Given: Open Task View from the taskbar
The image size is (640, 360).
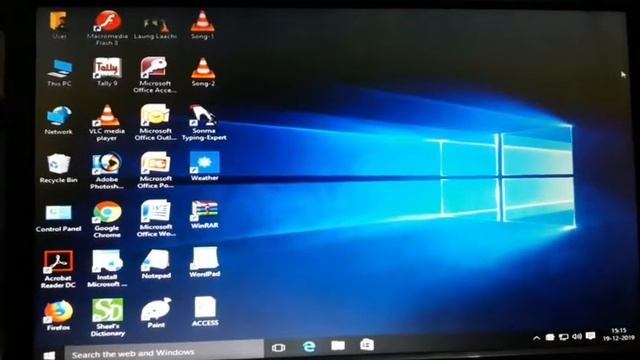Looking at the screenshot, I should [278, 348].
